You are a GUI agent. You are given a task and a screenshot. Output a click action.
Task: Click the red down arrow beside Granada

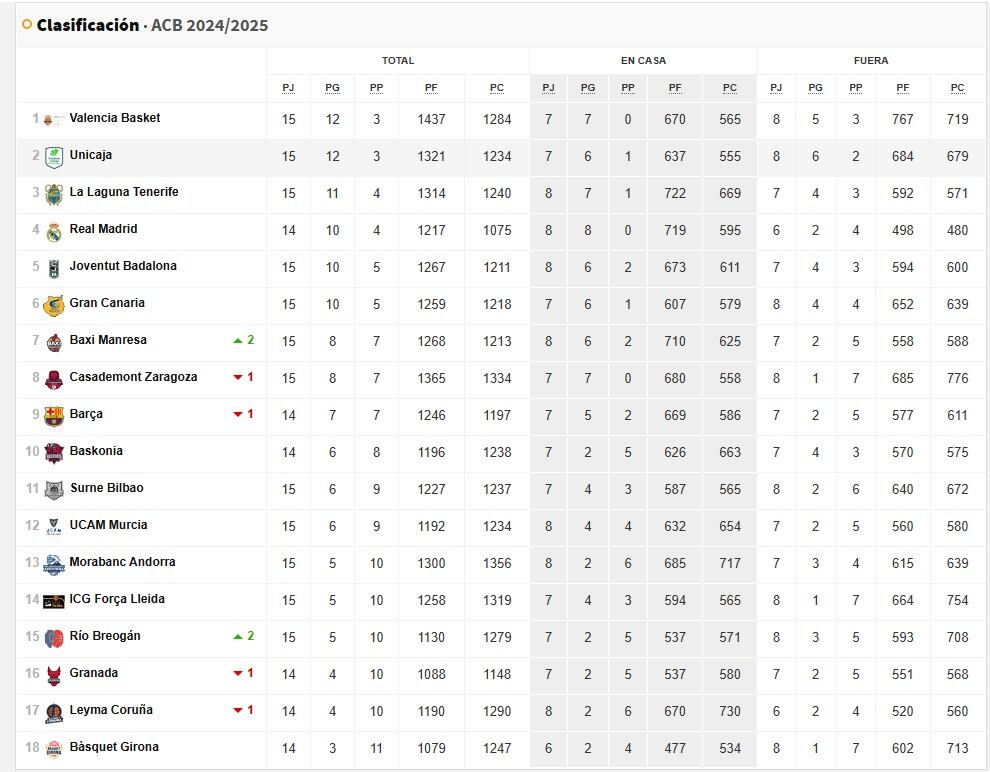tap(238, 674)
